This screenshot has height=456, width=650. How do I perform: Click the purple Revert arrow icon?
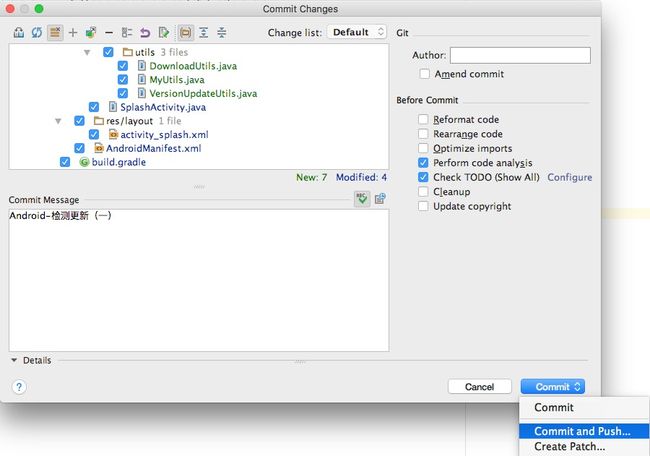pyautogui.click(x=145, y=32)
